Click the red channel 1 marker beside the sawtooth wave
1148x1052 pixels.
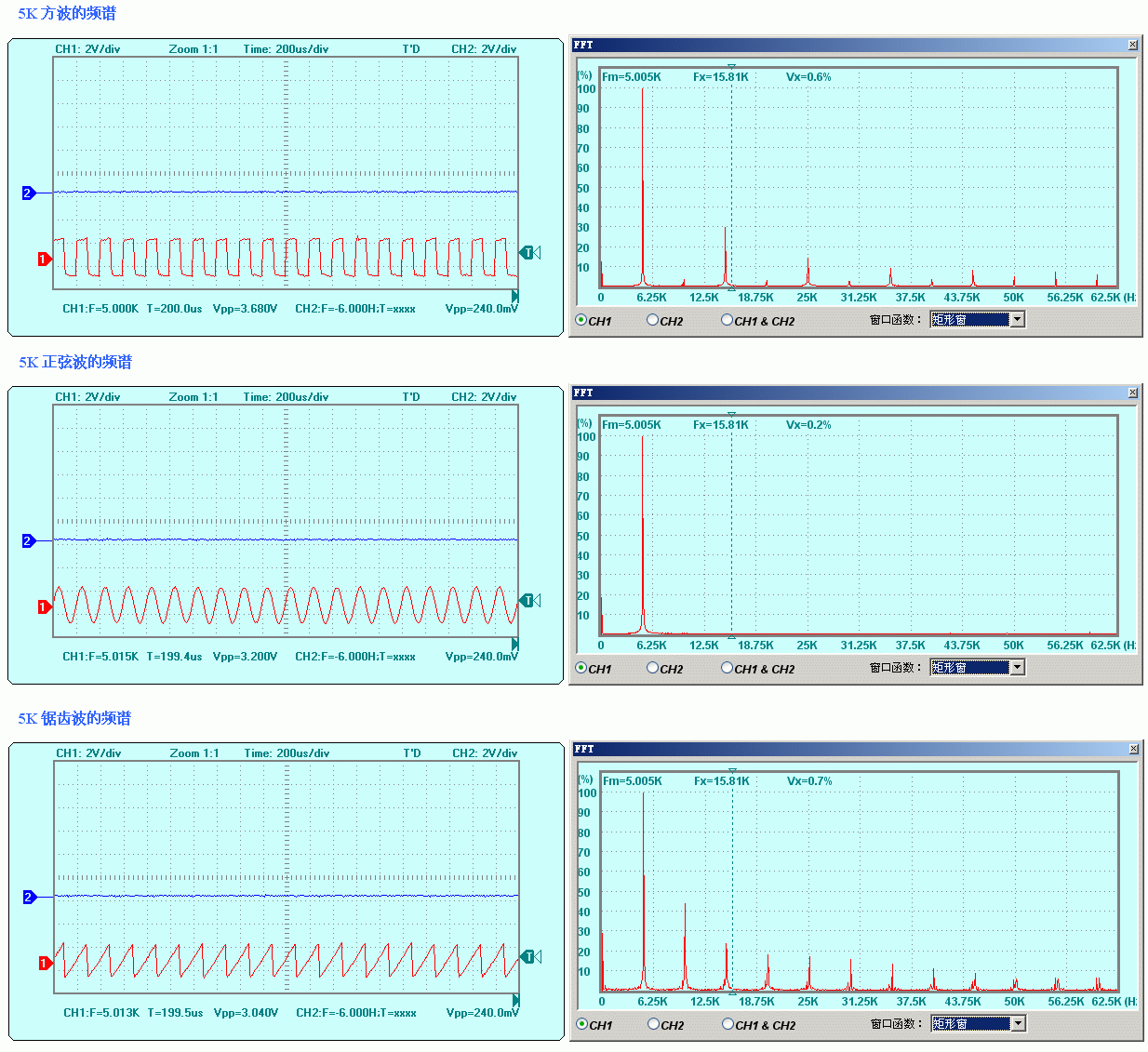[x=44, y=963]
